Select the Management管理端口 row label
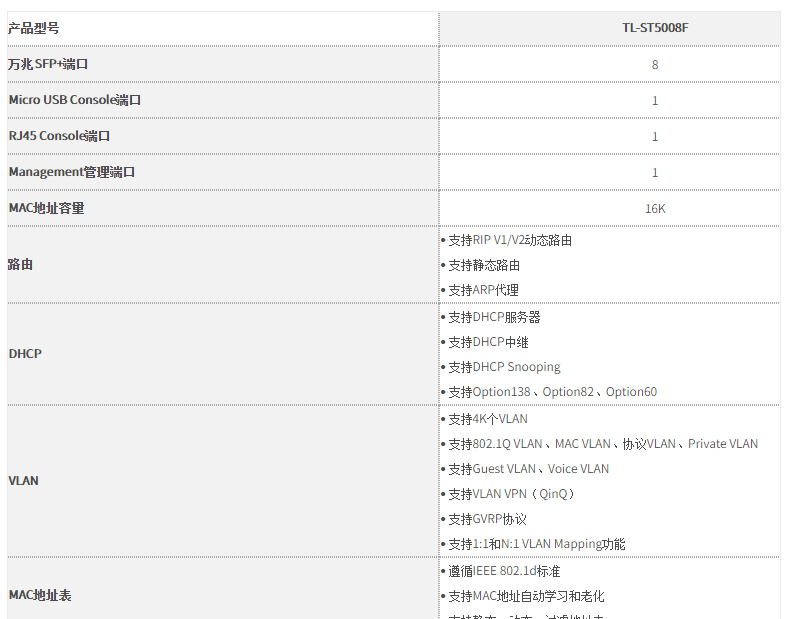Screen dimensions: 790x619 point(71,172)
